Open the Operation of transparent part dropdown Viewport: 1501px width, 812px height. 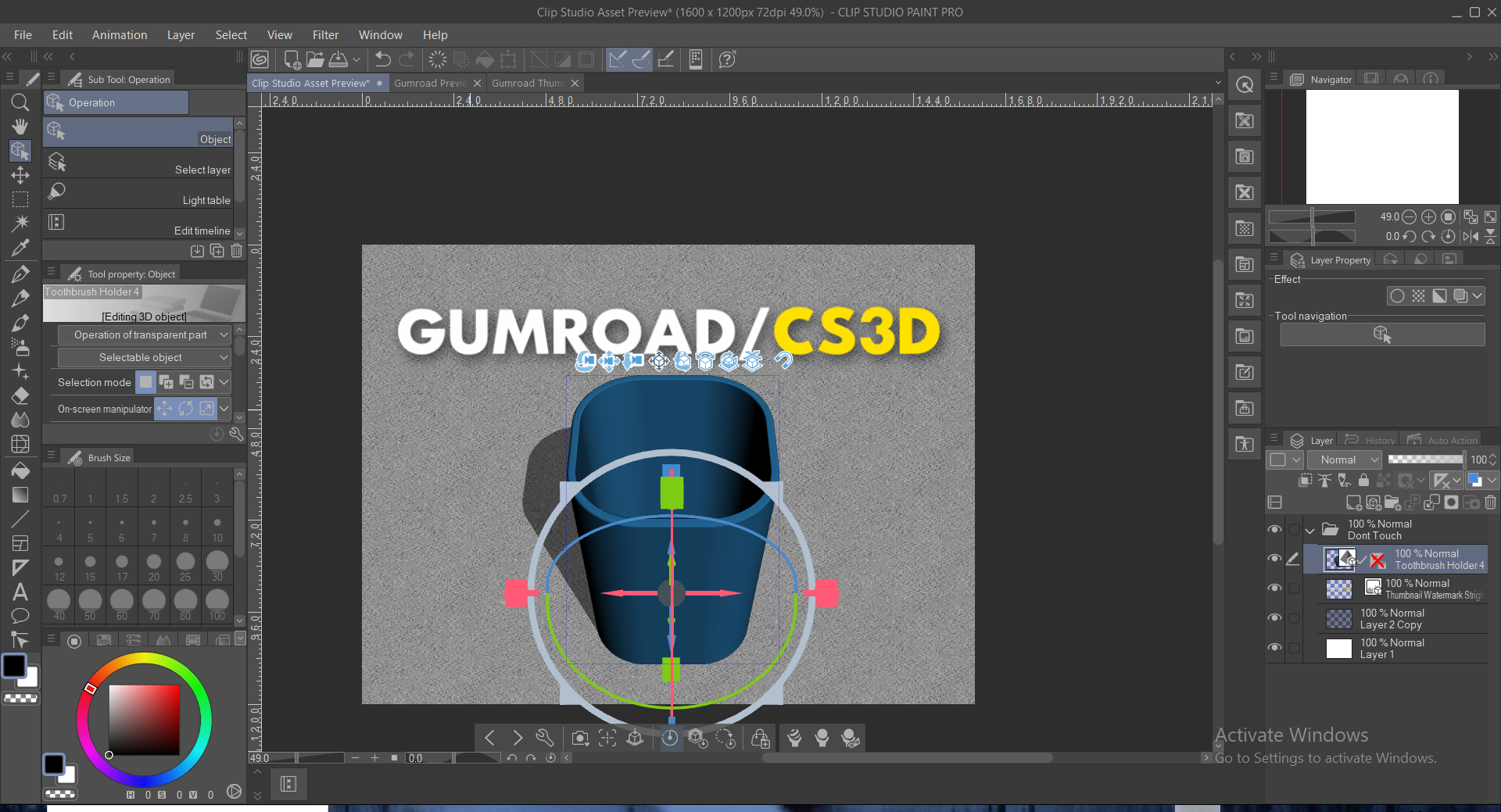(x=145, y=334)
